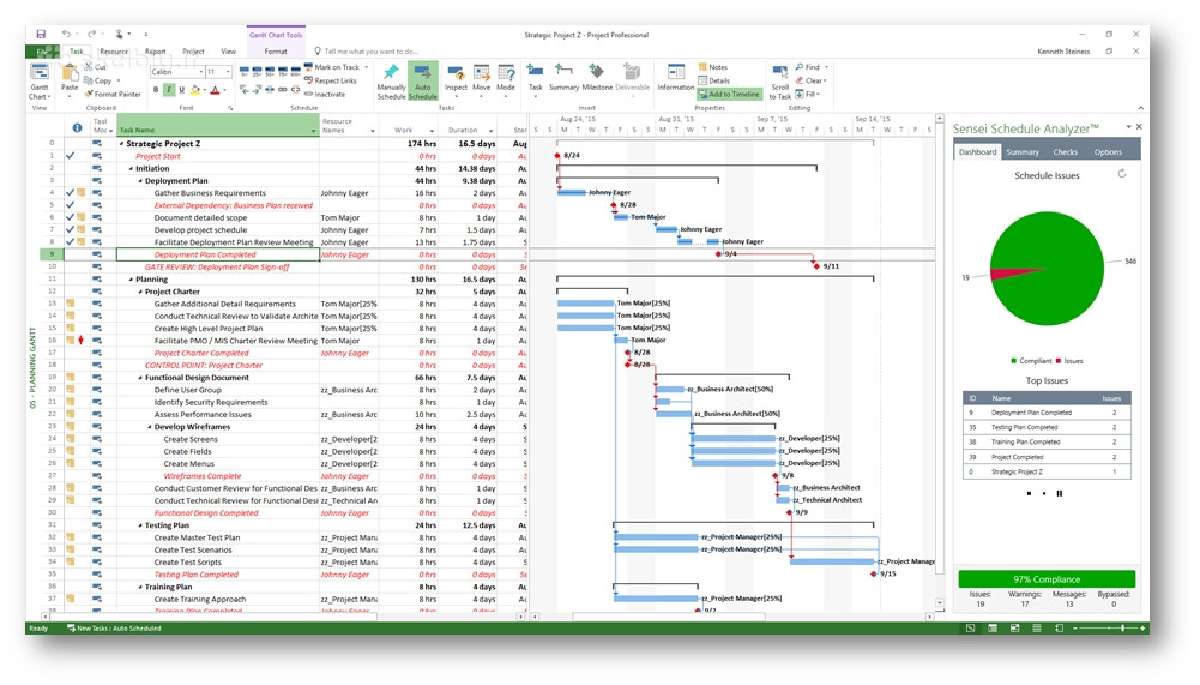Viewport: 1200px width, 685px height.
Task: Open the Inspect task tool
Action: (x=456, y=80)
